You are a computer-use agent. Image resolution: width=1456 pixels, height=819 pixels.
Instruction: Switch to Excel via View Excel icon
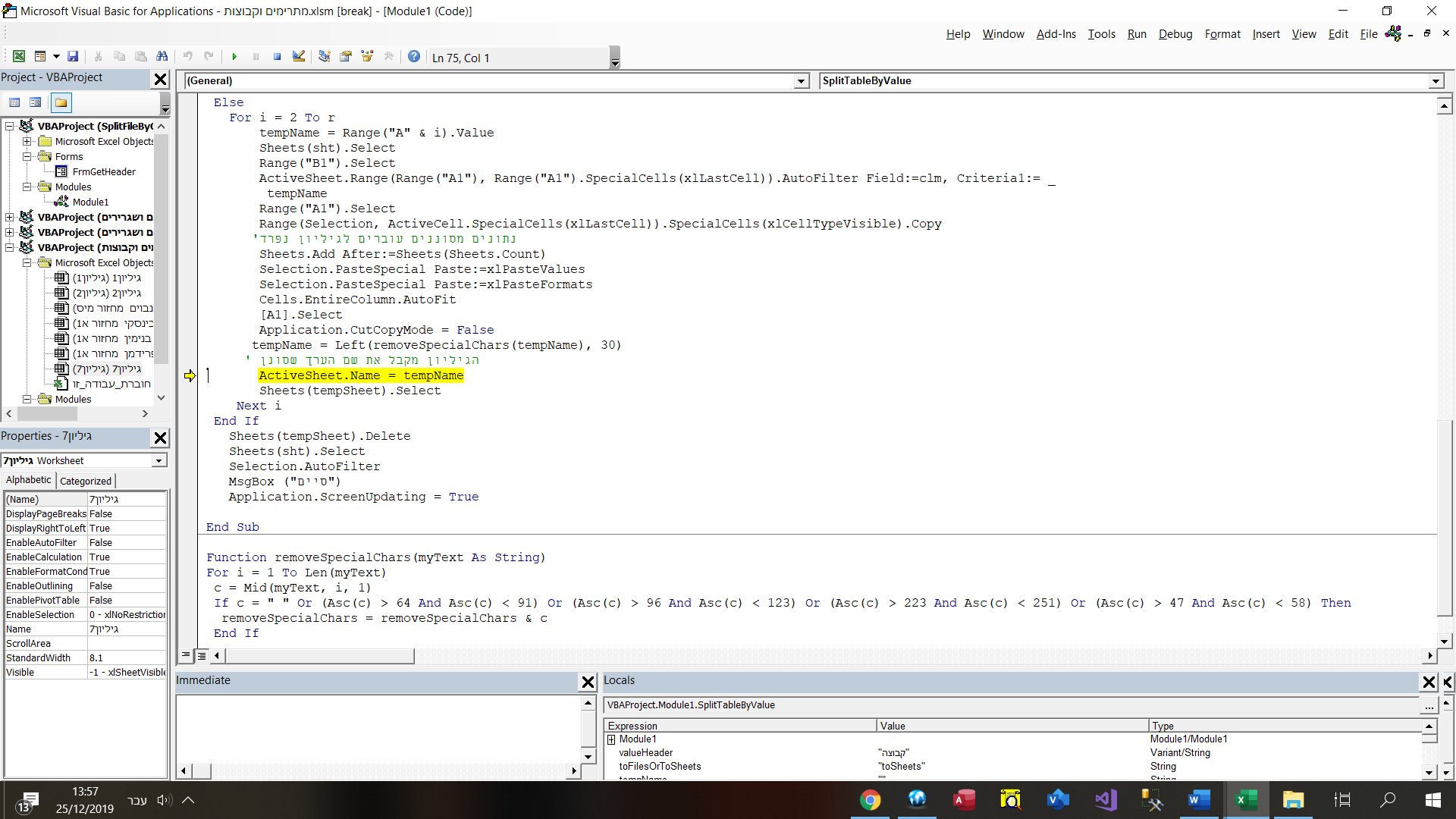(19, 57)
